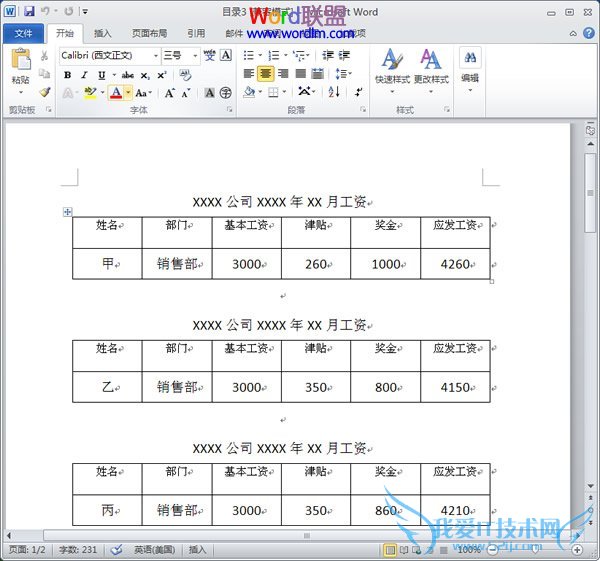Apply the yellow text highlight color button
Image resolution: width=600 pixels, height=561 pixels.
point(91,93)
